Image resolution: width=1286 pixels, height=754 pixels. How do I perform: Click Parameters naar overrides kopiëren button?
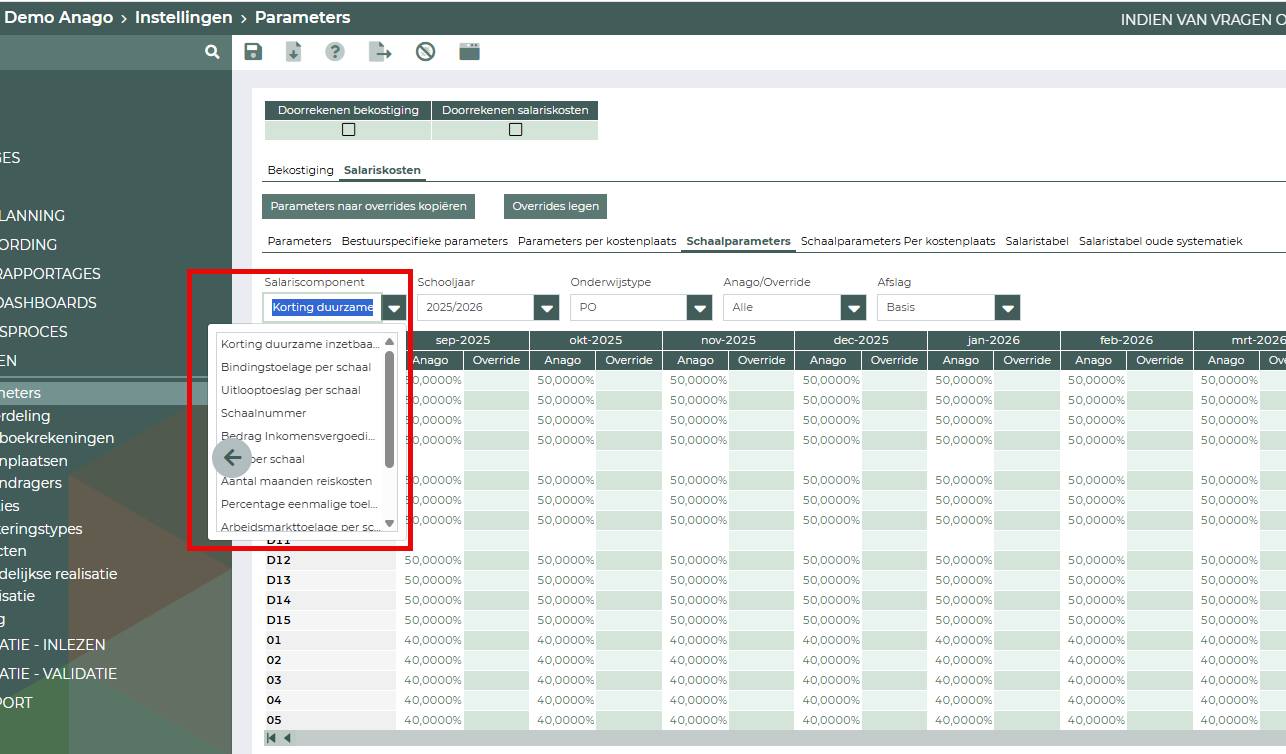point(368,206)
